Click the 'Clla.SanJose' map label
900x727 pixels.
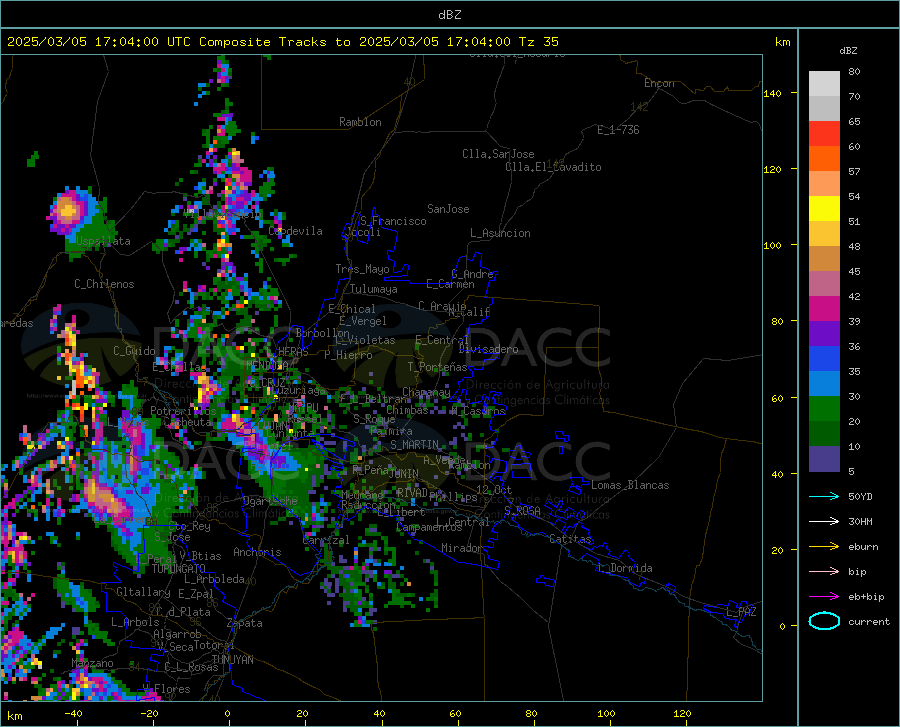click(498, 154)
